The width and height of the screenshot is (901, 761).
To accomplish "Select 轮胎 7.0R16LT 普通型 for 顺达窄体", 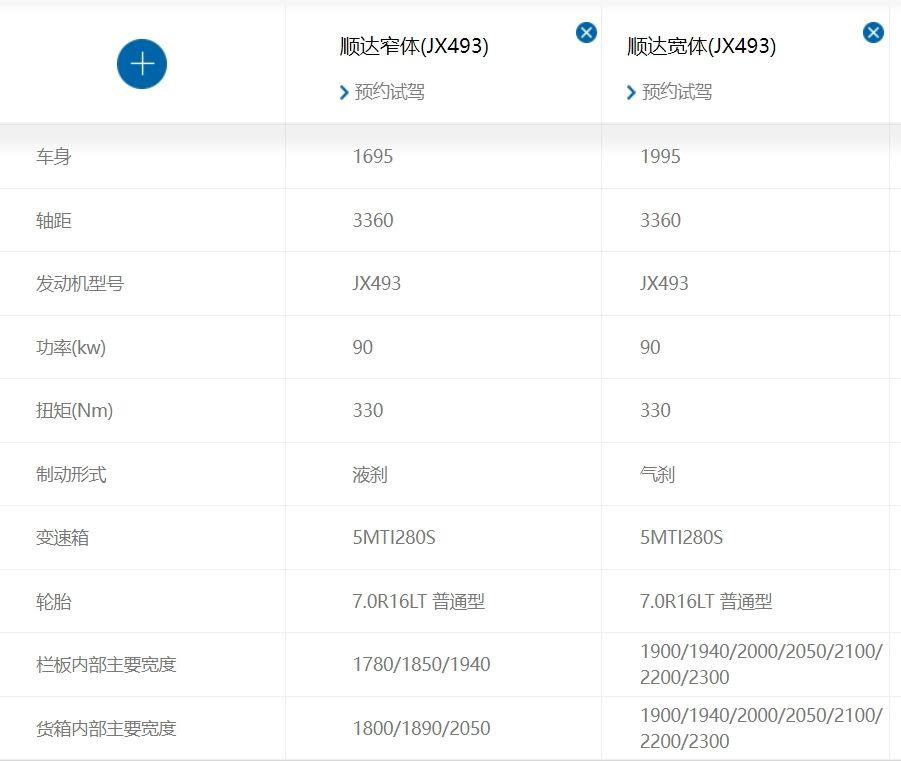I will [419, 601].
